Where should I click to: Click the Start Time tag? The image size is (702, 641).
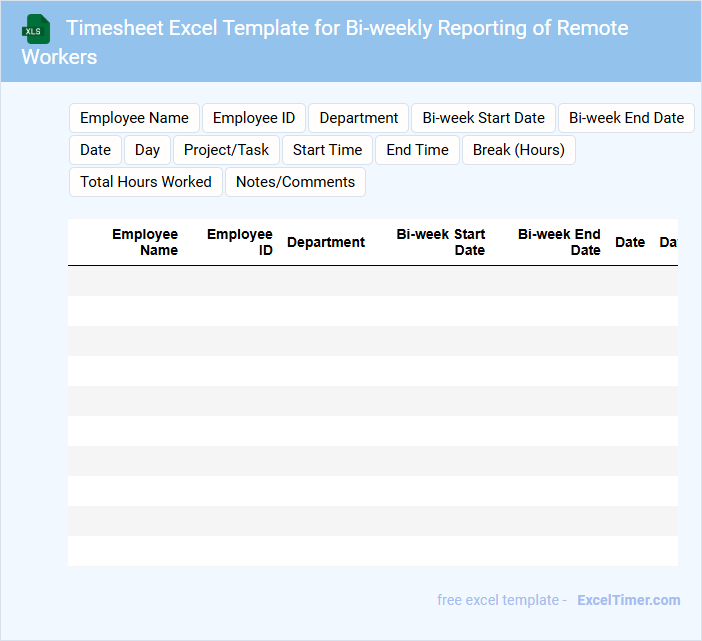pyautogui.click(x=327, y=150)
